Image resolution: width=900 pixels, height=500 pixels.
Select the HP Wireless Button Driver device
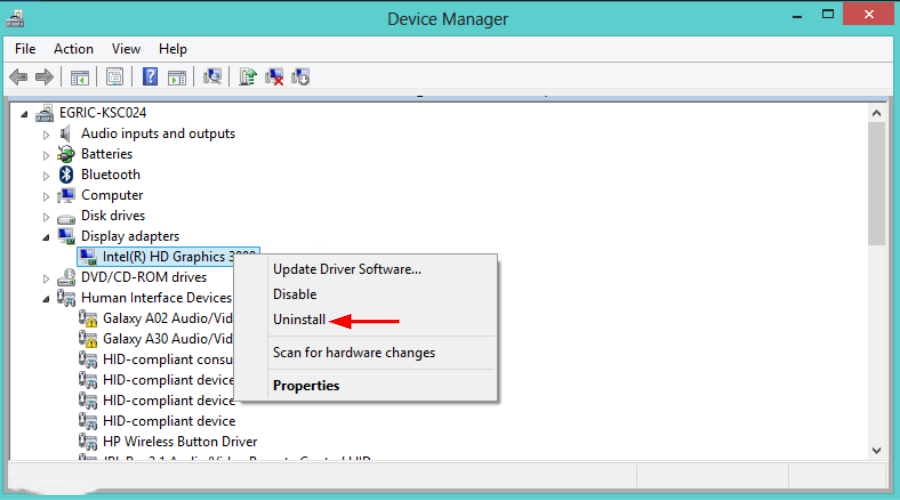pos(180,442)
